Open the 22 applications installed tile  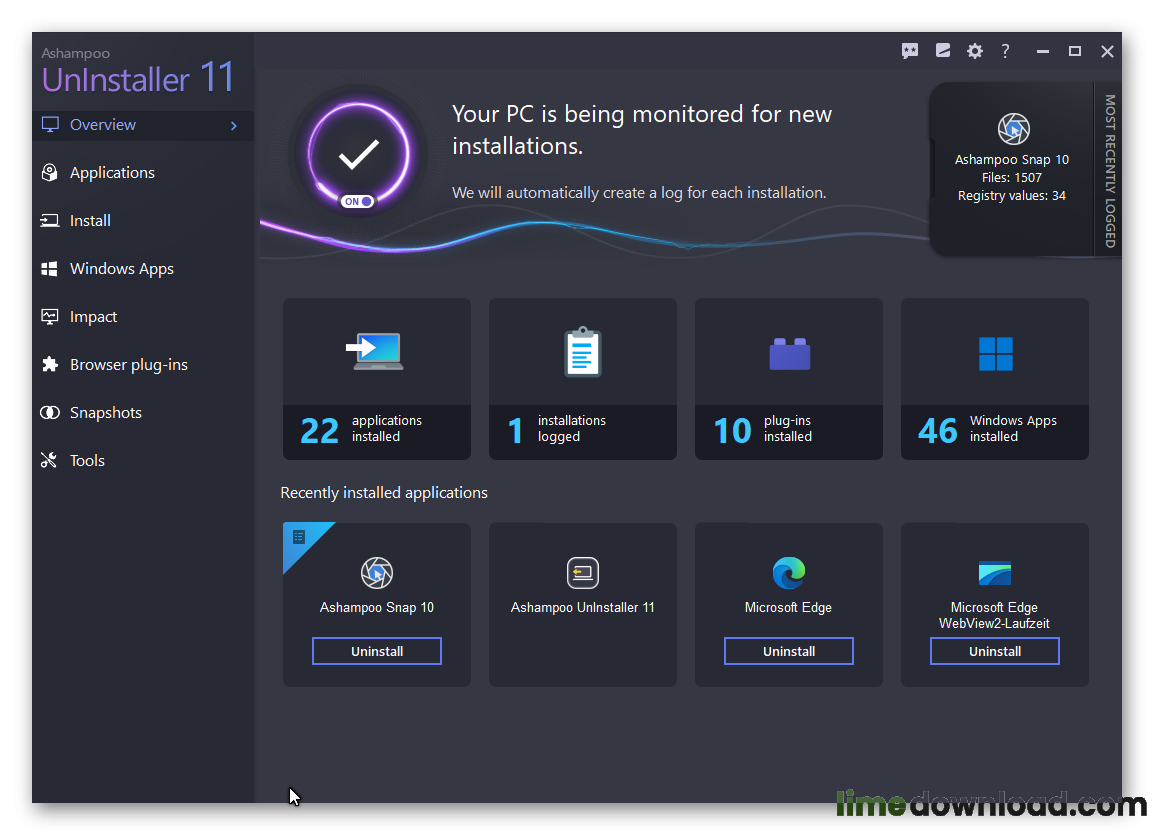[x=376, y=379]
